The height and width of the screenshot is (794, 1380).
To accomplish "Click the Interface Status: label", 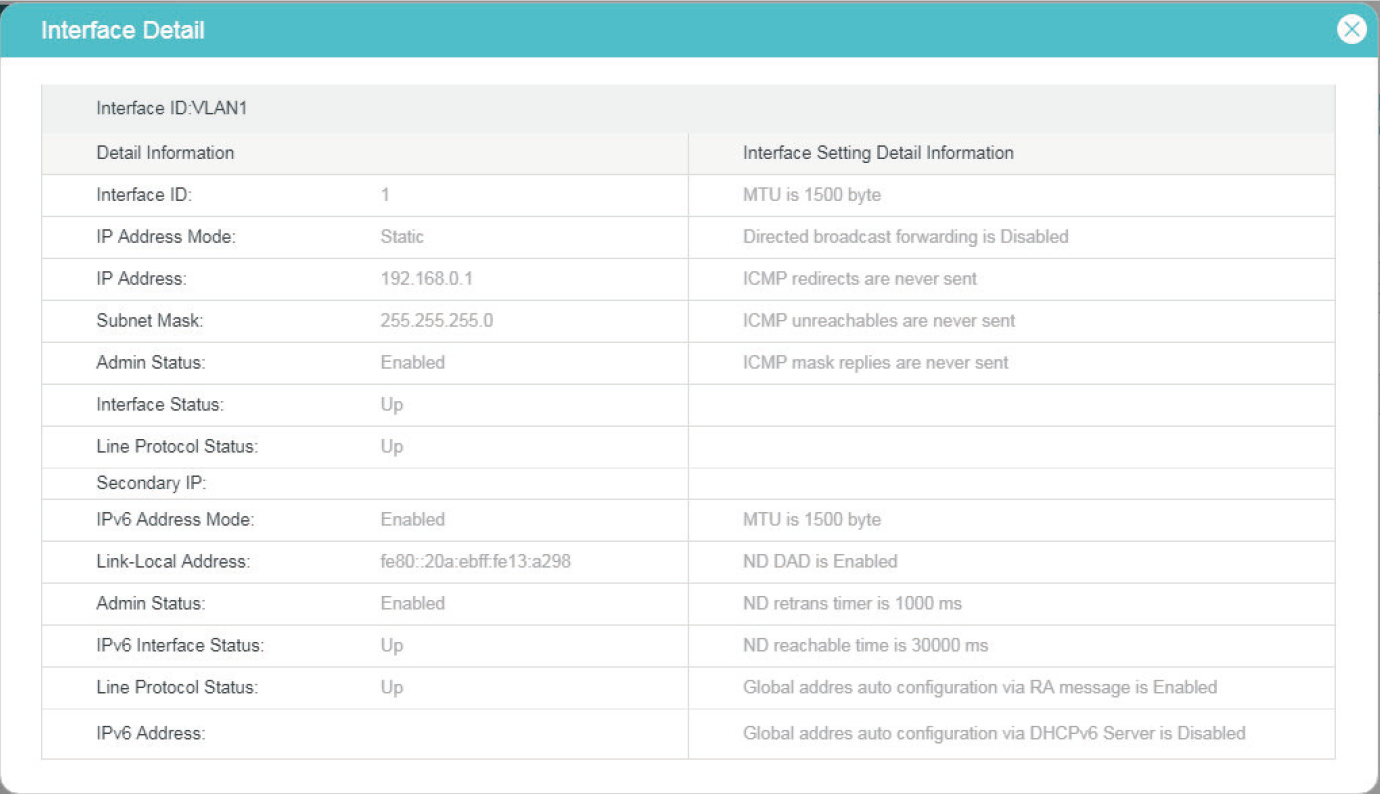I will pyautogui.click(x=160, y=405).
